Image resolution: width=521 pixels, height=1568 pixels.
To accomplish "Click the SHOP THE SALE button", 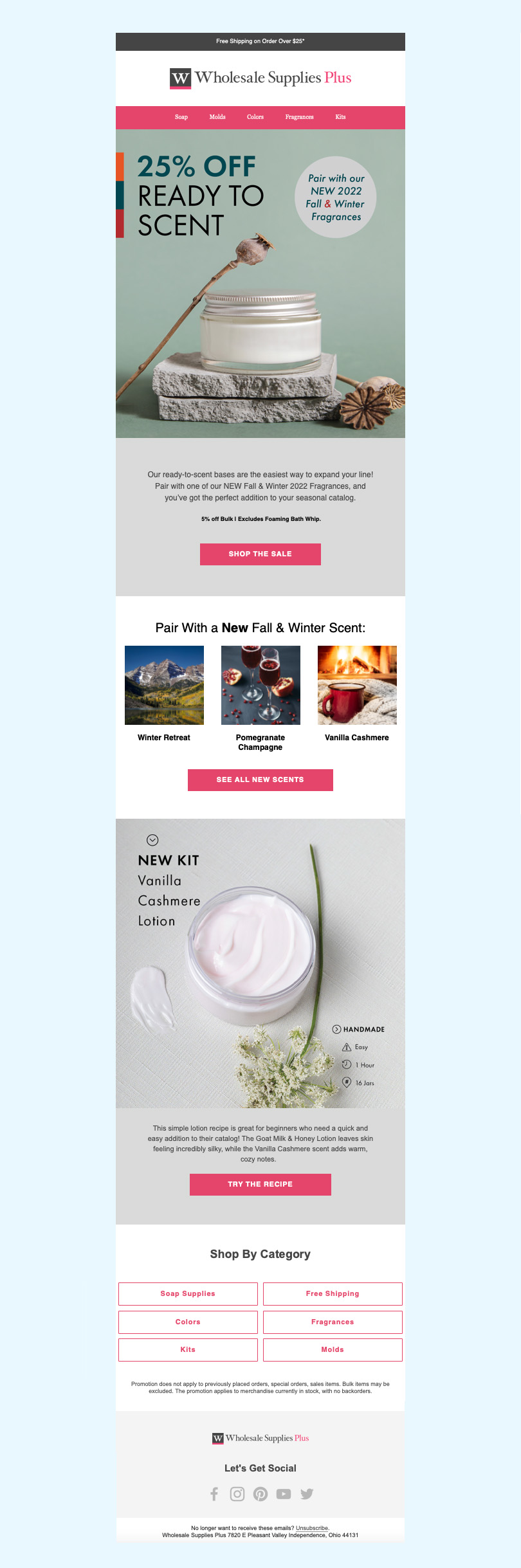I will point(260,554).
